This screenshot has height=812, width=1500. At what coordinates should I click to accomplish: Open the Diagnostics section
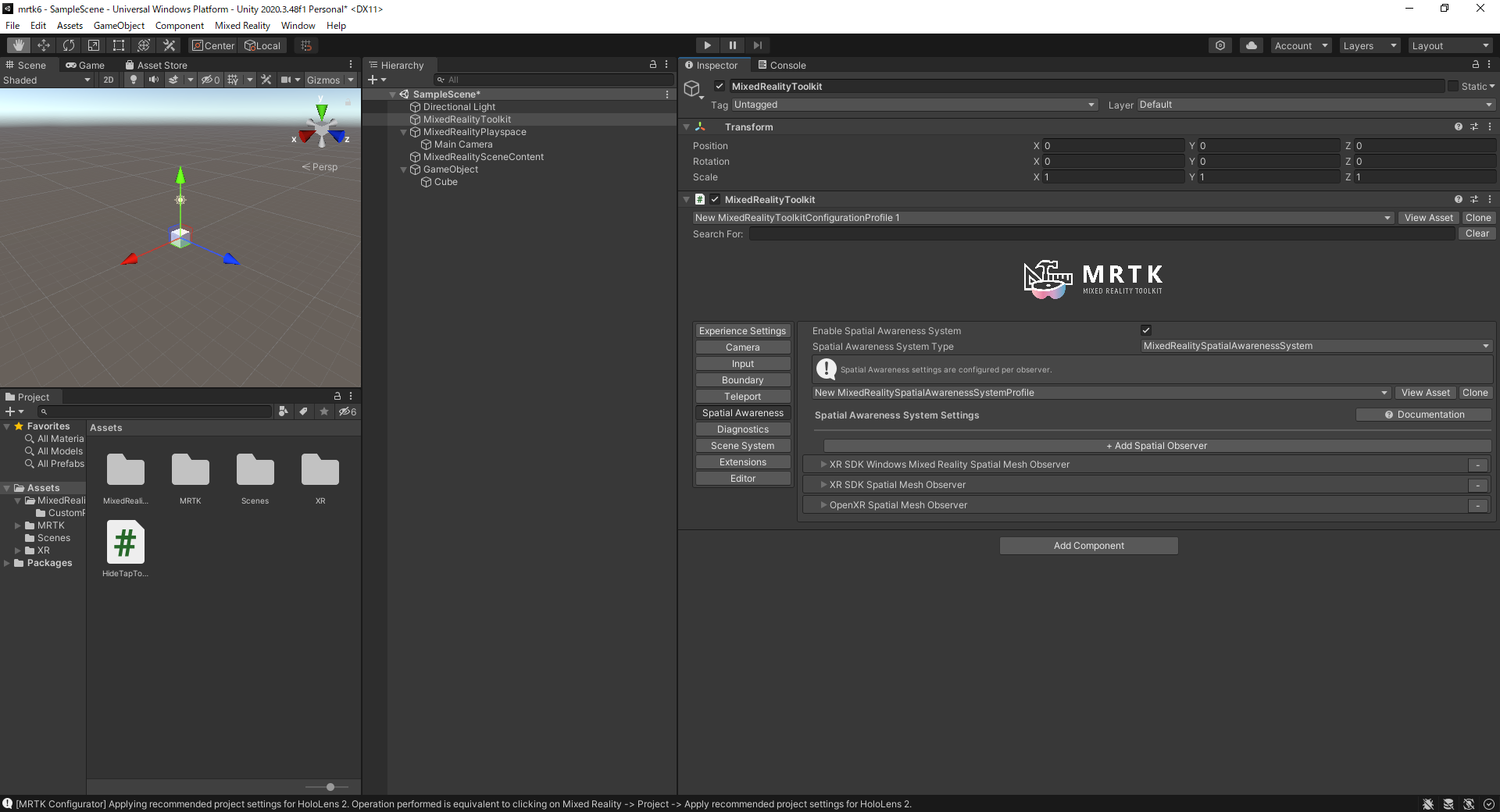click(x=743, y=429)
